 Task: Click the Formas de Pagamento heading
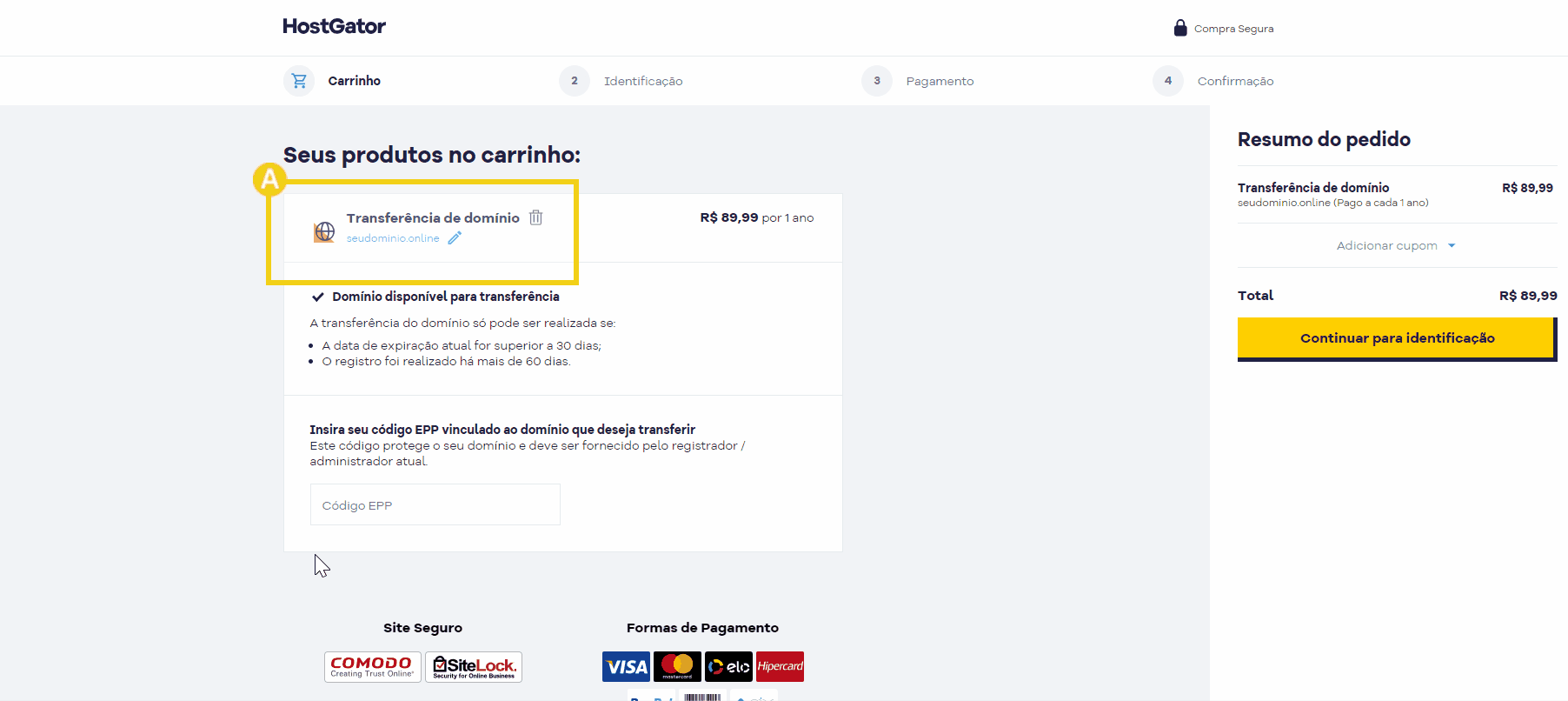click(x=702, y=628)
